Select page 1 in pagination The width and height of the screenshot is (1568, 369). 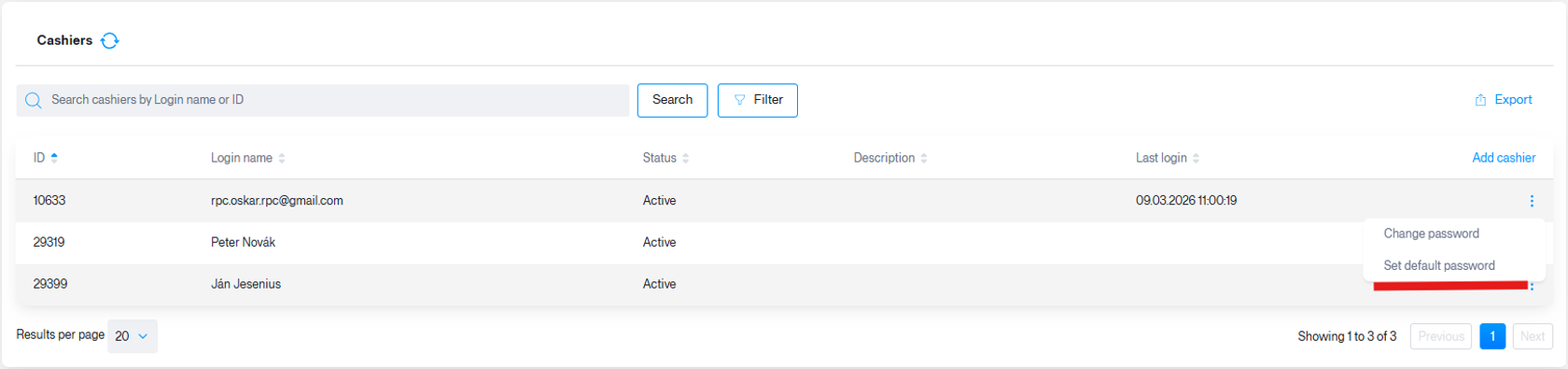click(x=1492, y=336)
